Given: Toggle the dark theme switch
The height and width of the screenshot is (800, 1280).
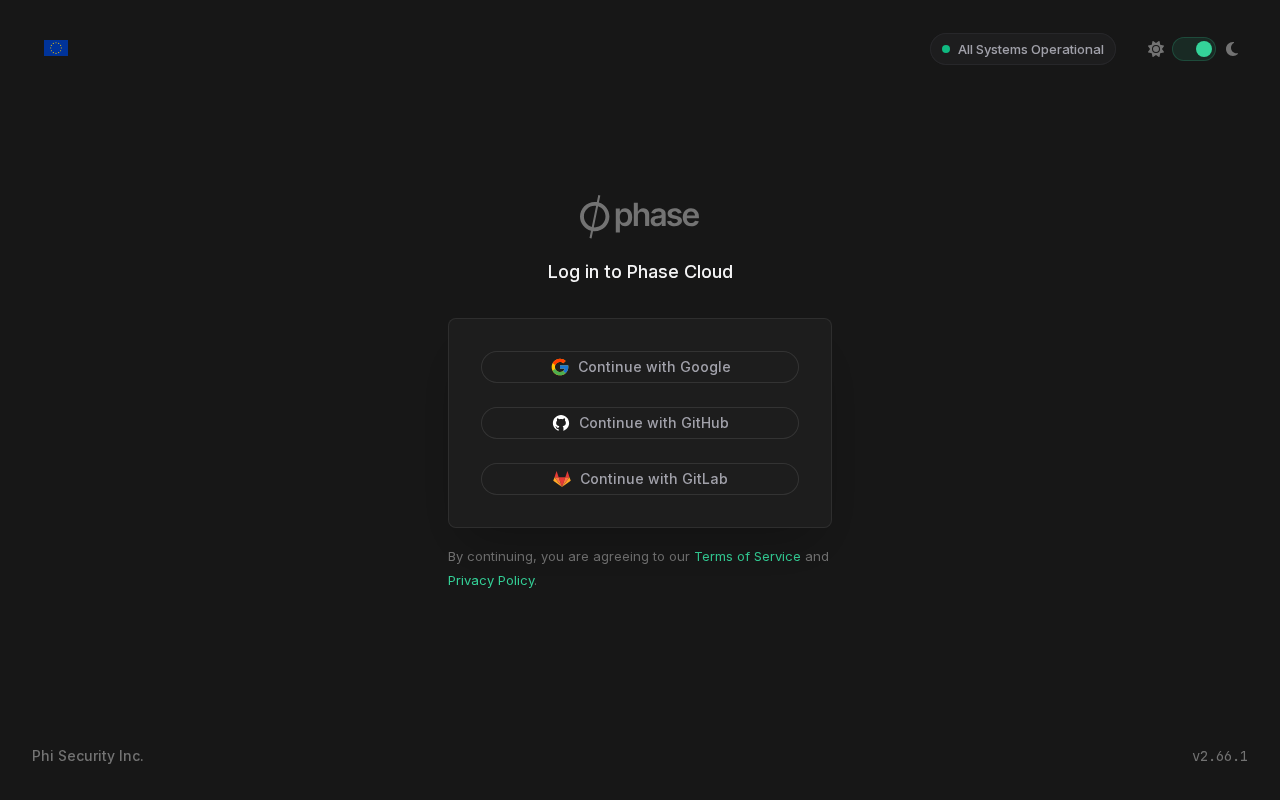Looking at the screenshot, I should 1194,49.
